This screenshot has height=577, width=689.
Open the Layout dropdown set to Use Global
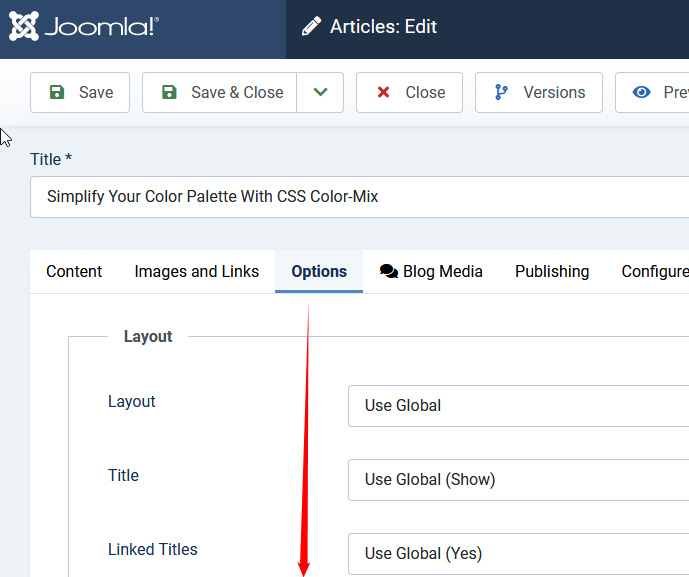coord(518,405)
